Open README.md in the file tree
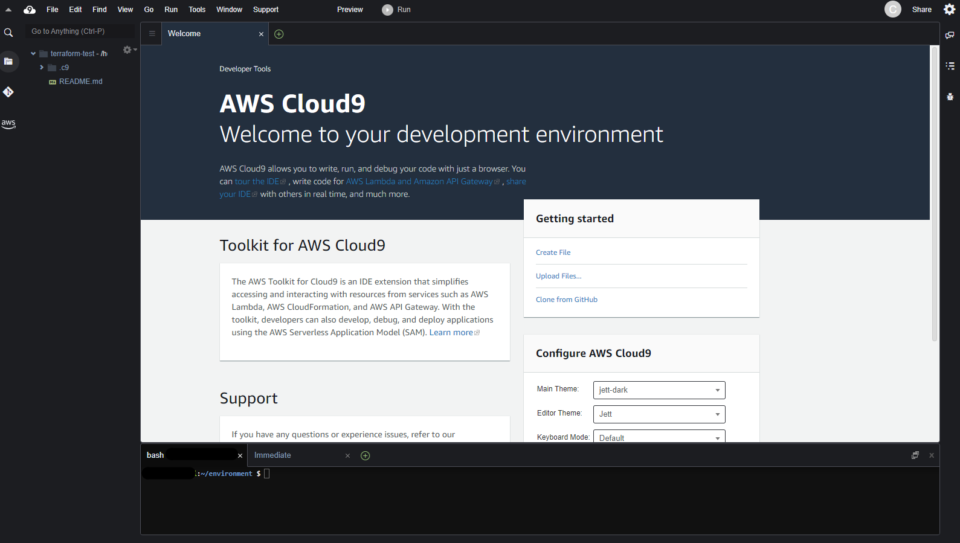The image size is (960, 543). pyautogui.click(x=80, y=81)
